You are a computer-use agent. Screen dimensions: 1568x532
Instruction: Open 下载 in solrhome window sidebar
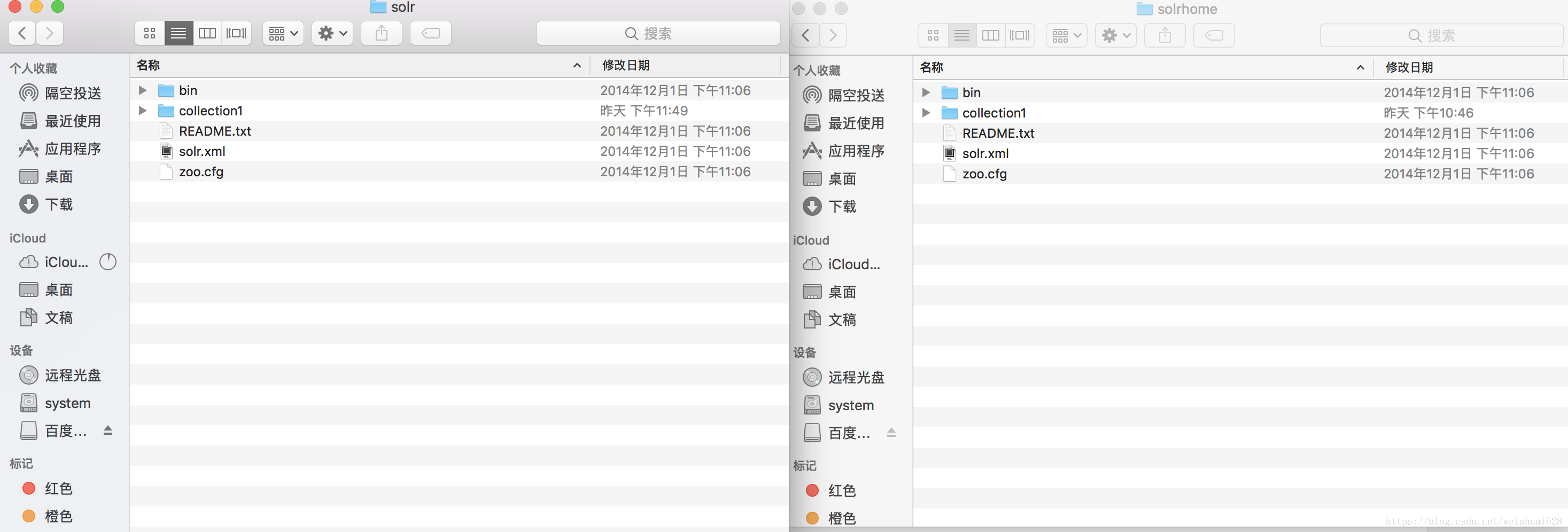(829, 206)
